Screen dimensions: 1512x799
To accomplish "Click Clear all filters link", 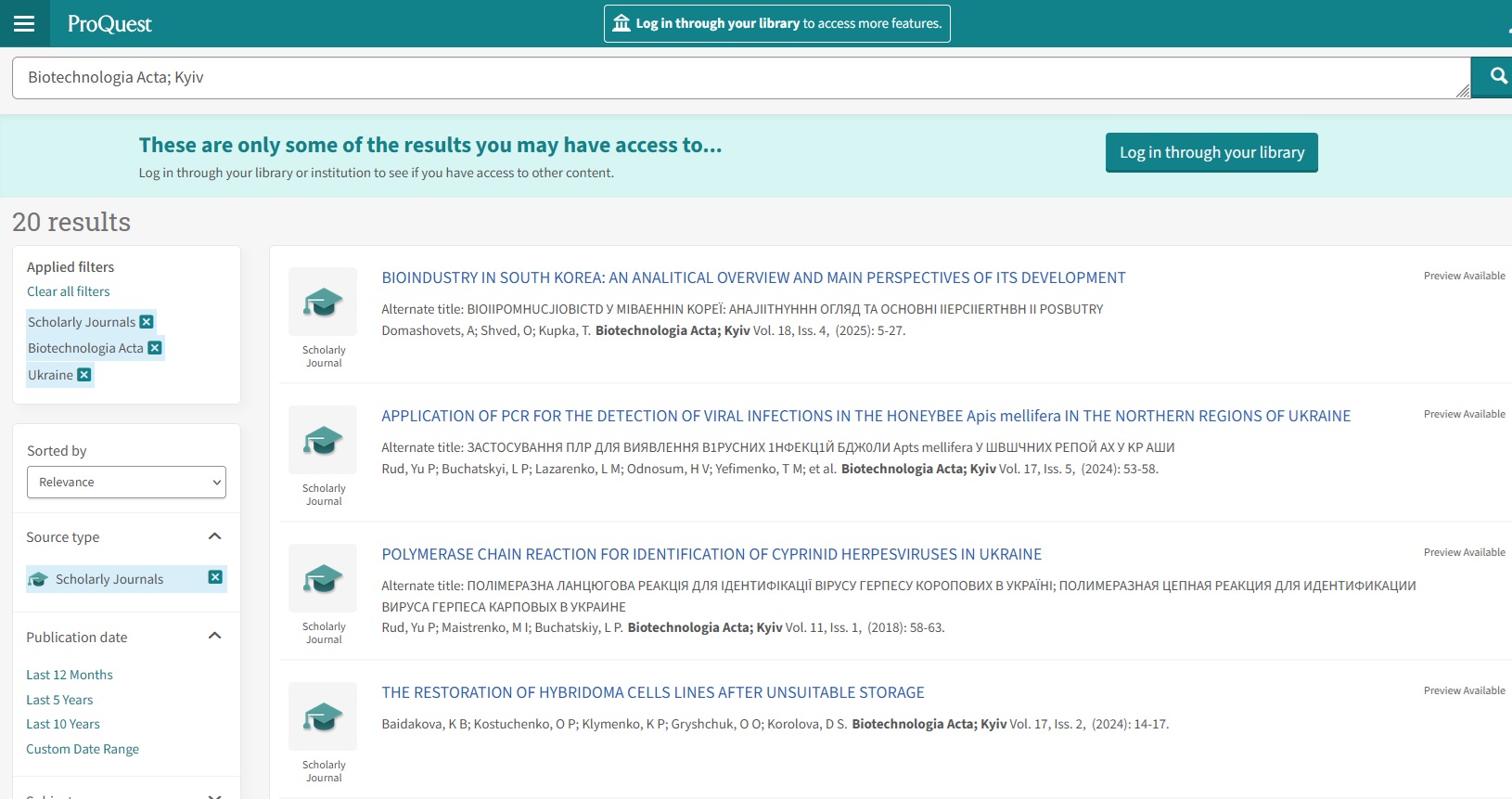I will [x=68, y=291].
